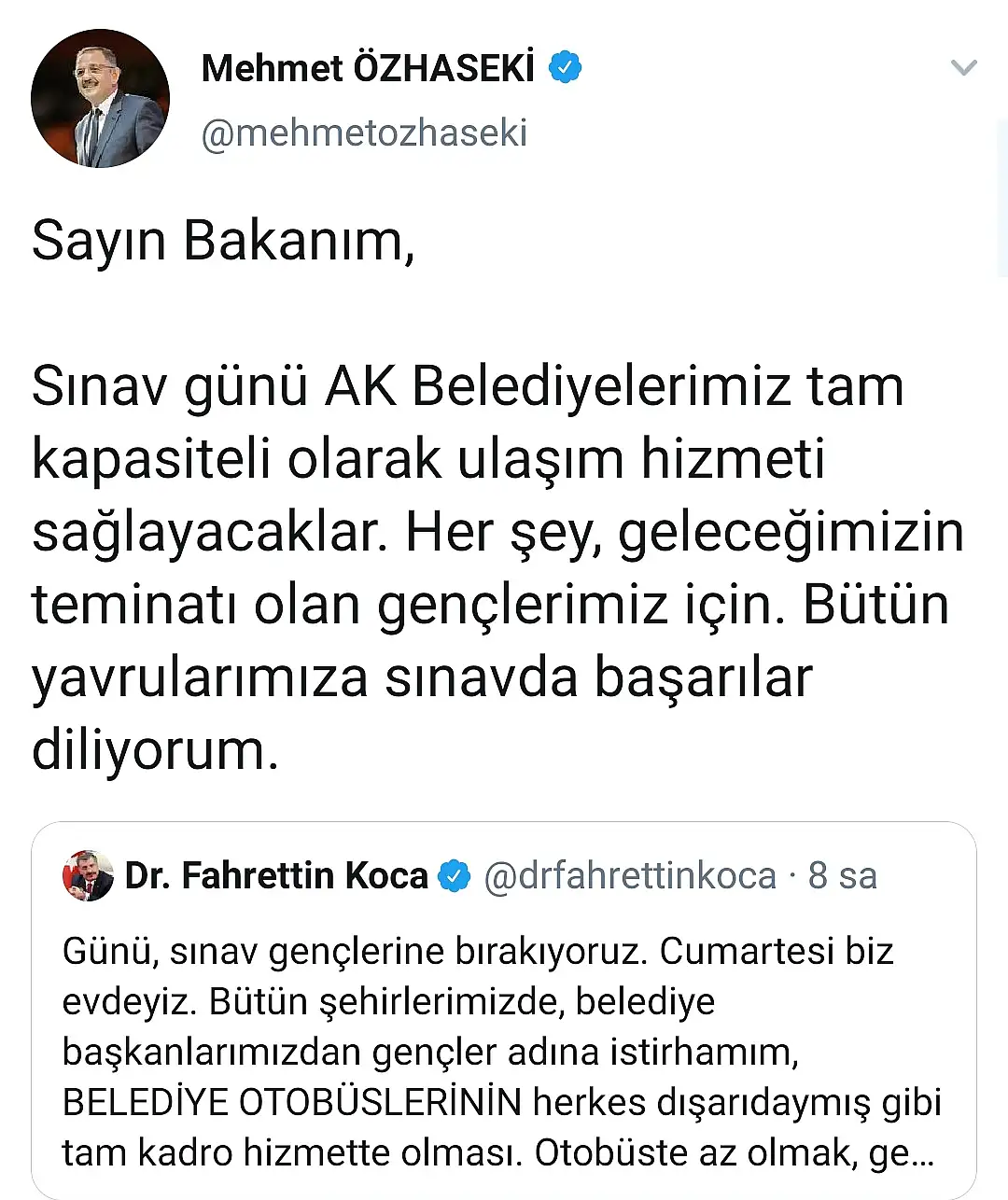This screenshot has height=1200, width=1008.
Task: Click the "Sayın Bakanım," greeting line
Action: (x=223, y=241)
